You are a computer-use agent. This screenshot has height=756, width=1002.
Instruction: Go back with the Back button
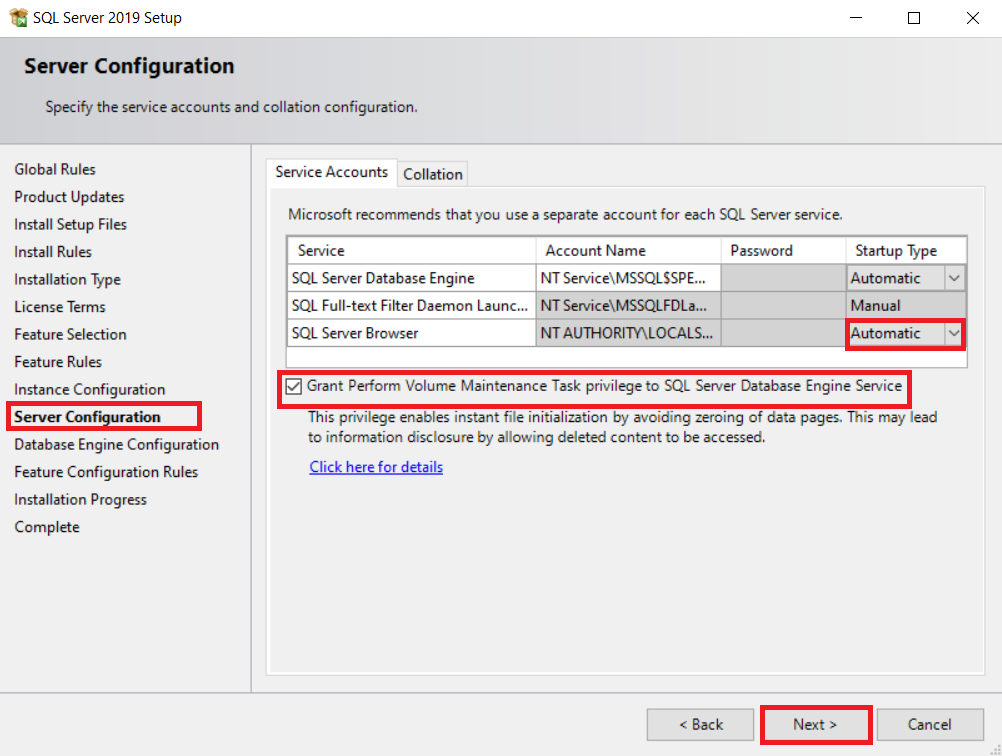coord(700,725)
